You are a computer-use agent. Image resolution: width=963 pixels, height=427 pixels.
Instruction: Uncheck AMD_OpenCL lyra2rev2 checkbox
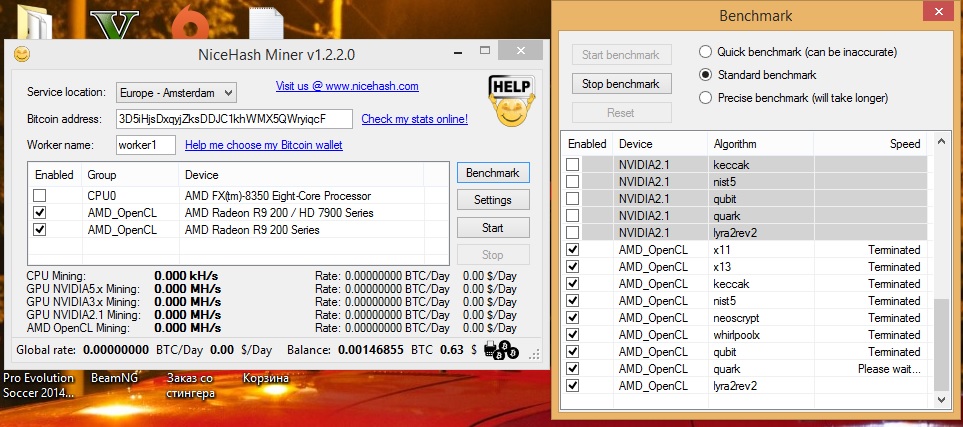point(572,386)
